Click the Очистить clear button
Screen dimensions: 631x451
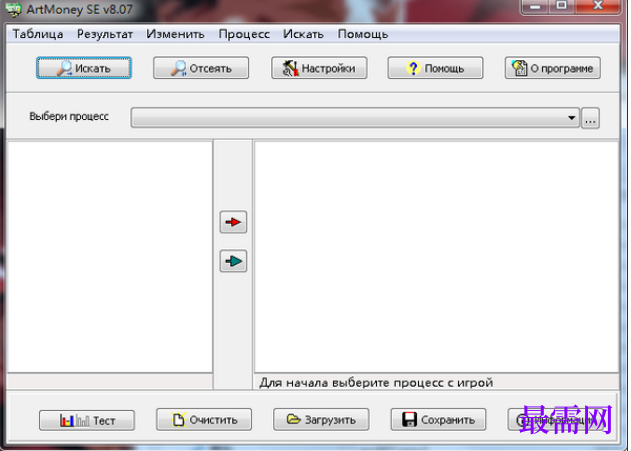click(x=204, y=420)
